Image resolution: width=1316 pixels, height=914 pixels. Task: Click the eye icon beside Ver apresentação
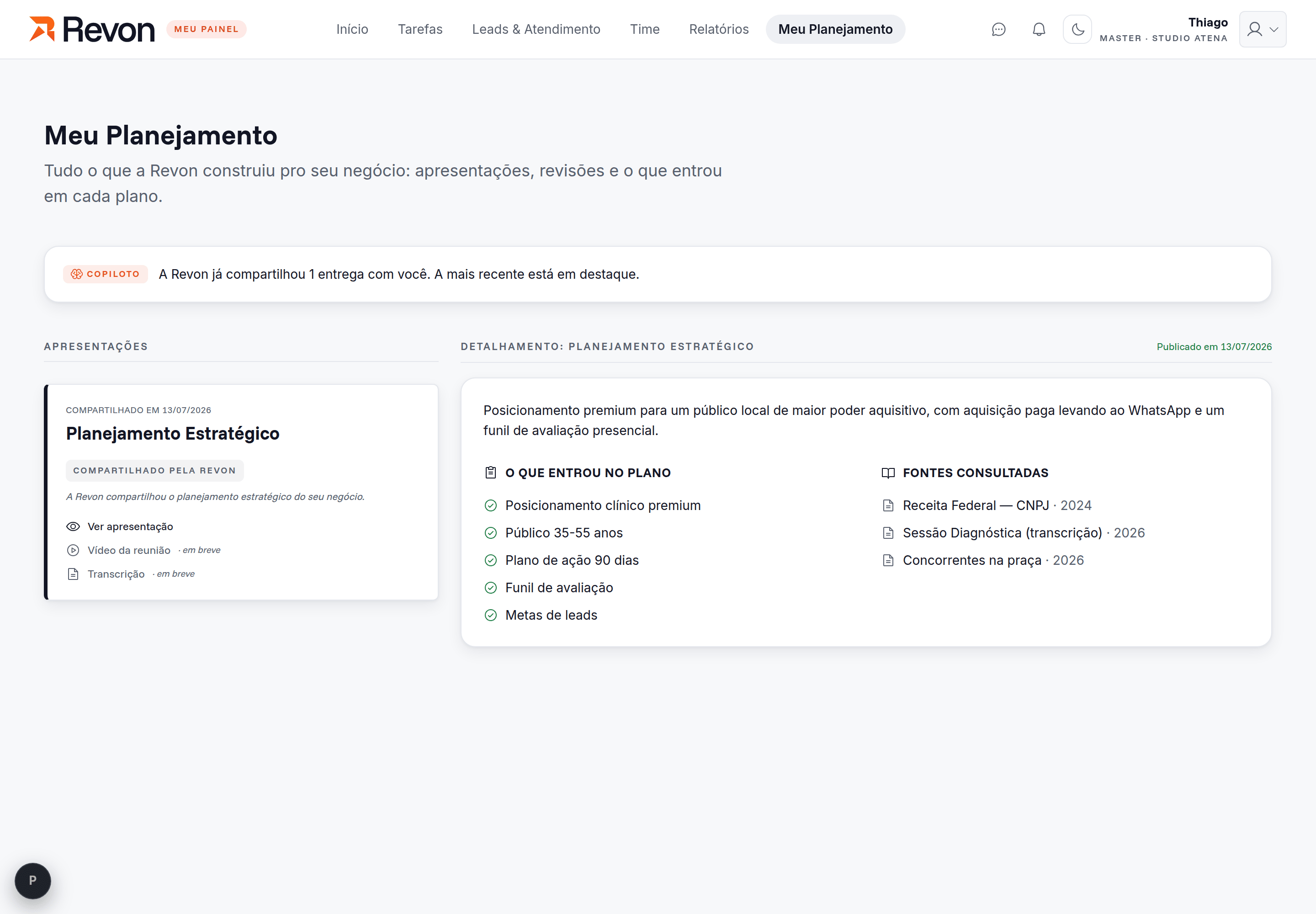coord(73,526)
